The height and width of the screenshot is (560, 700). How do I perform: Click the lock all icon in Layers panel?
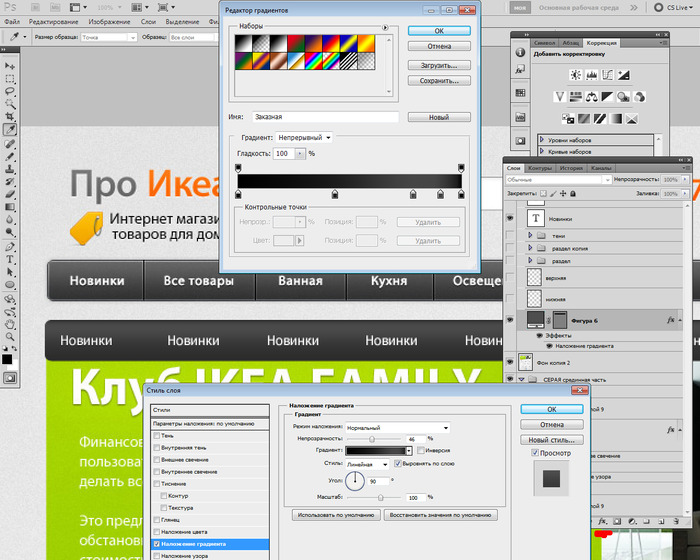tap(573, 193)
